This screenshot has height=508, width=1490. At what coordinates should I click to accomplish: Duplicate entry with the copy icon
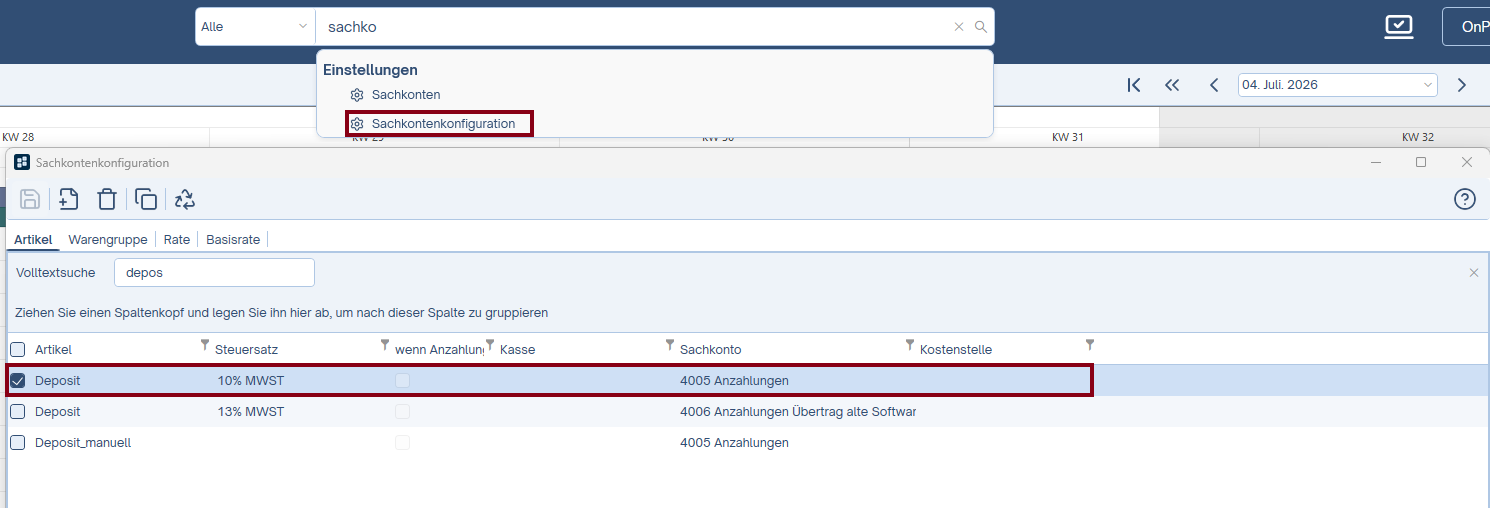[146, 199]
